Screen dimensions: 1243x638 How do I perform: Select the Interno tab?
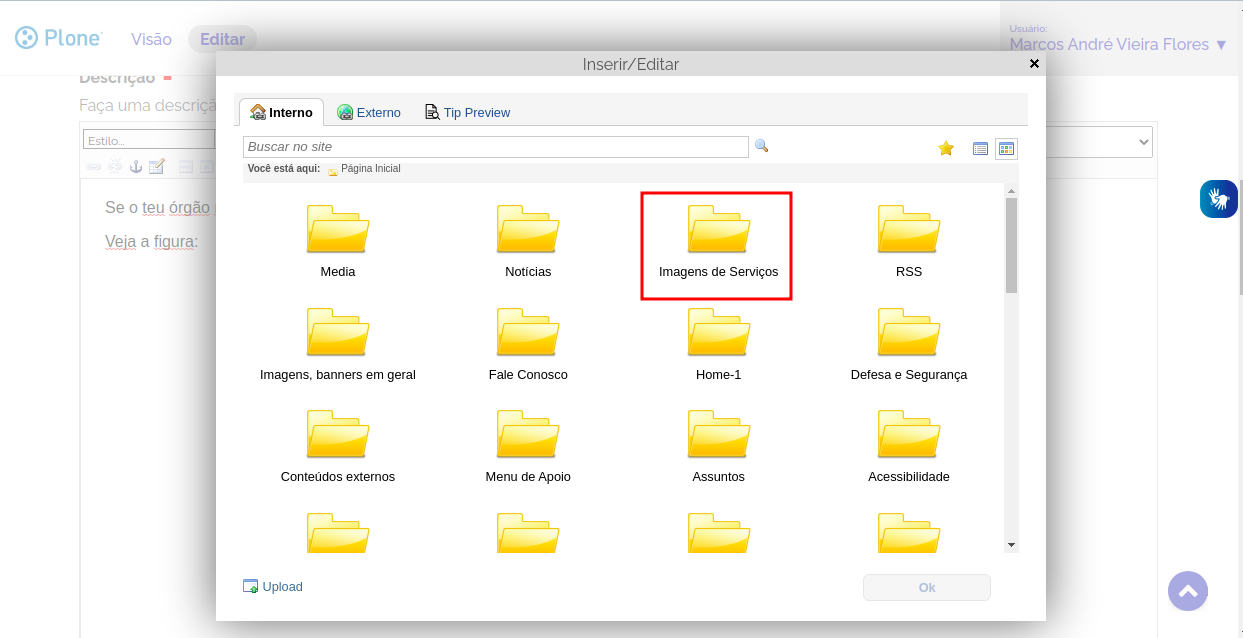tap(282, 113)
